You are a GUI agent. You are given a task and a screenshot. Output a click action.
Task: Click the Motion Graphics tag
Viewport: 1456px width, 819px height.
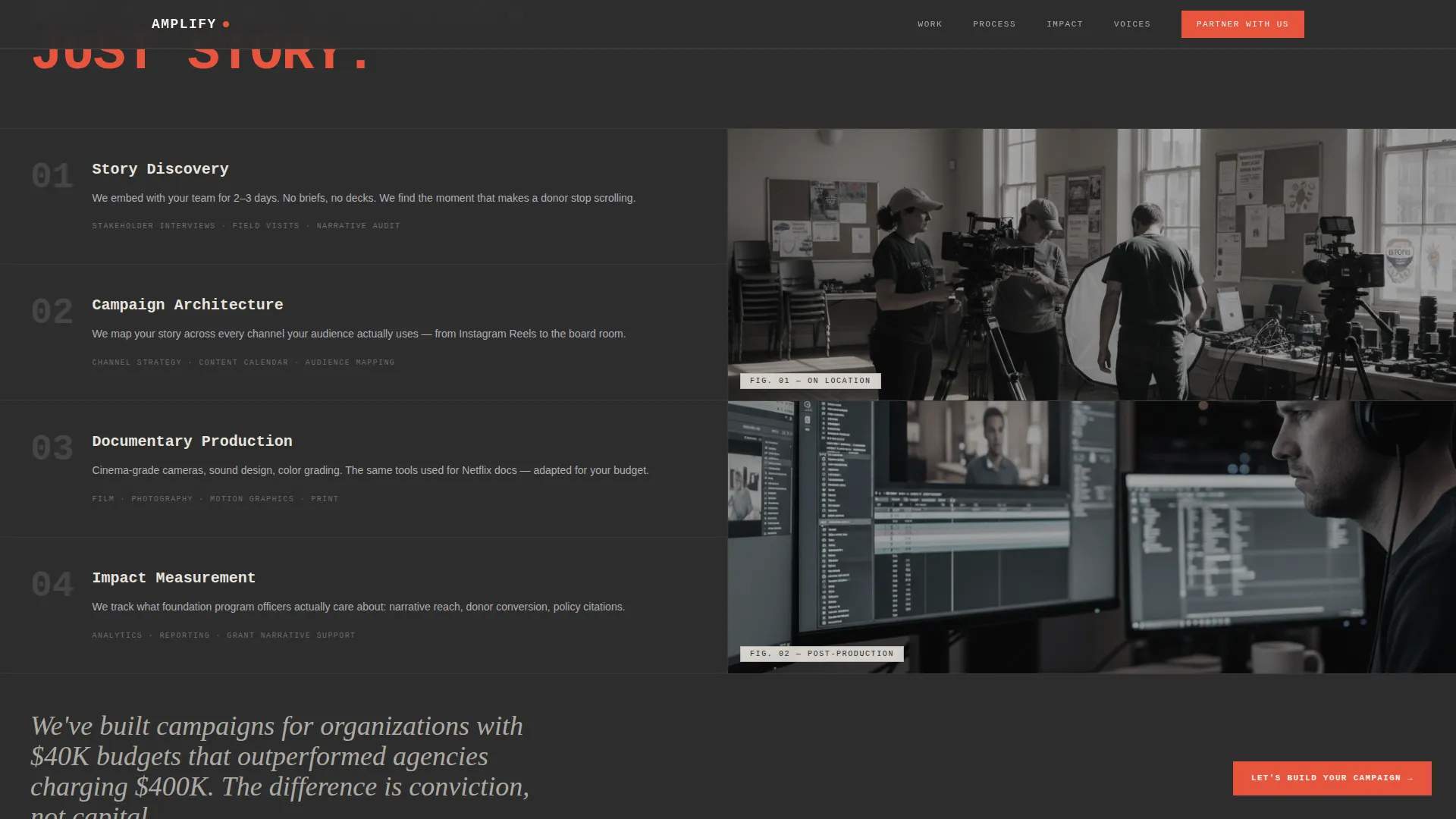pyautogui.click(x=252, y=499)
